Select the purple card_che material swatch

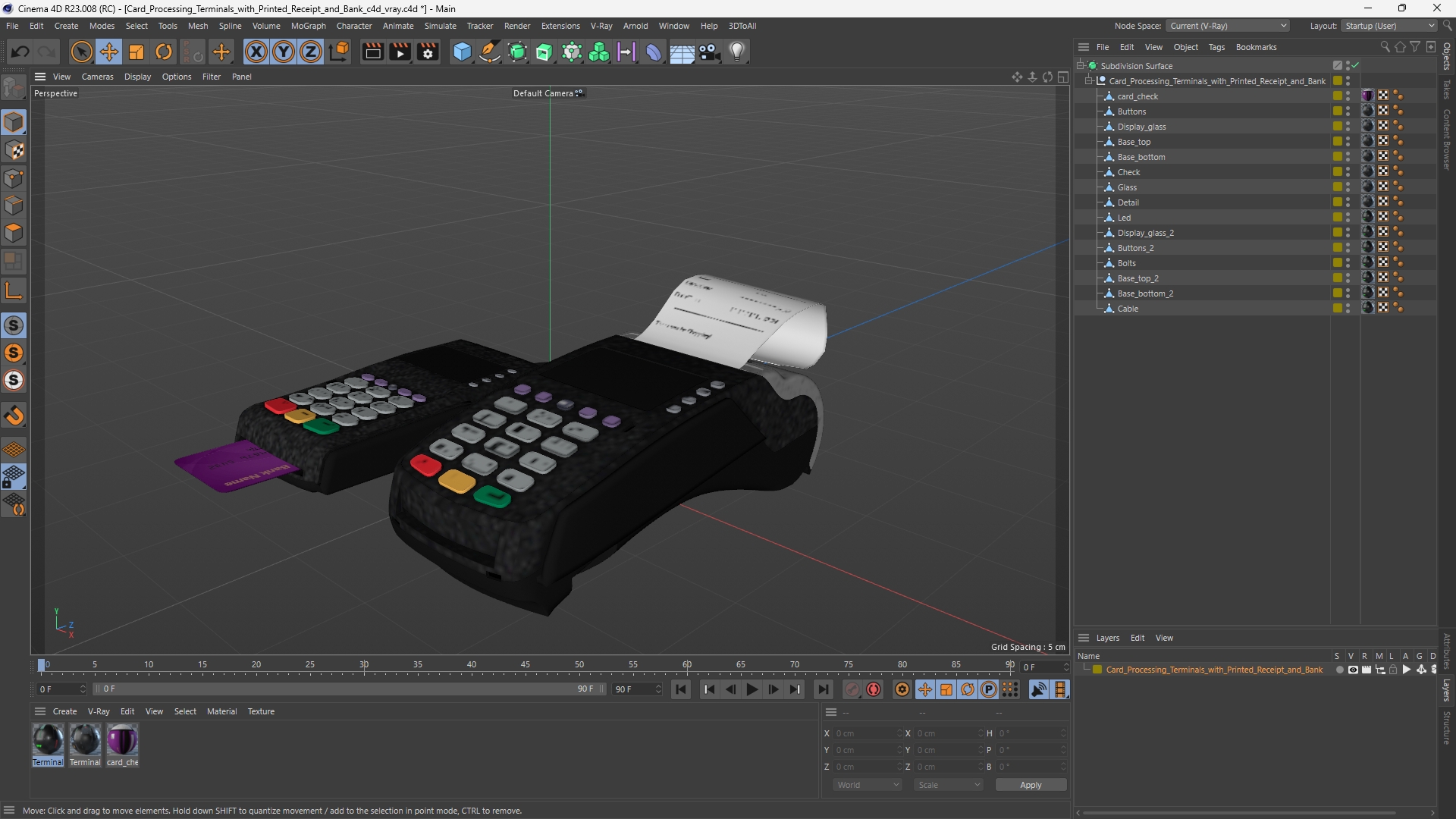pyautogui.click(x=122, y=740)
